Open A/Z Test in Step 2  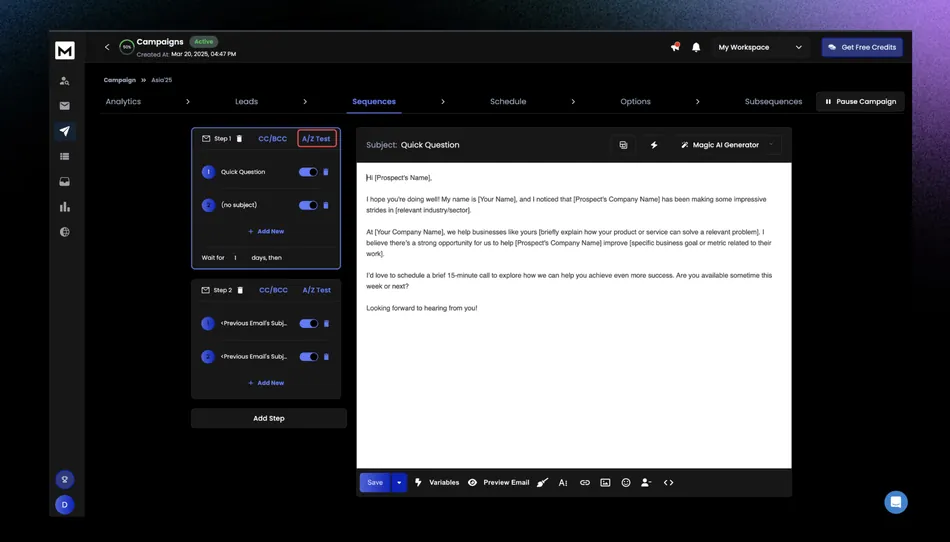(317, 290)
